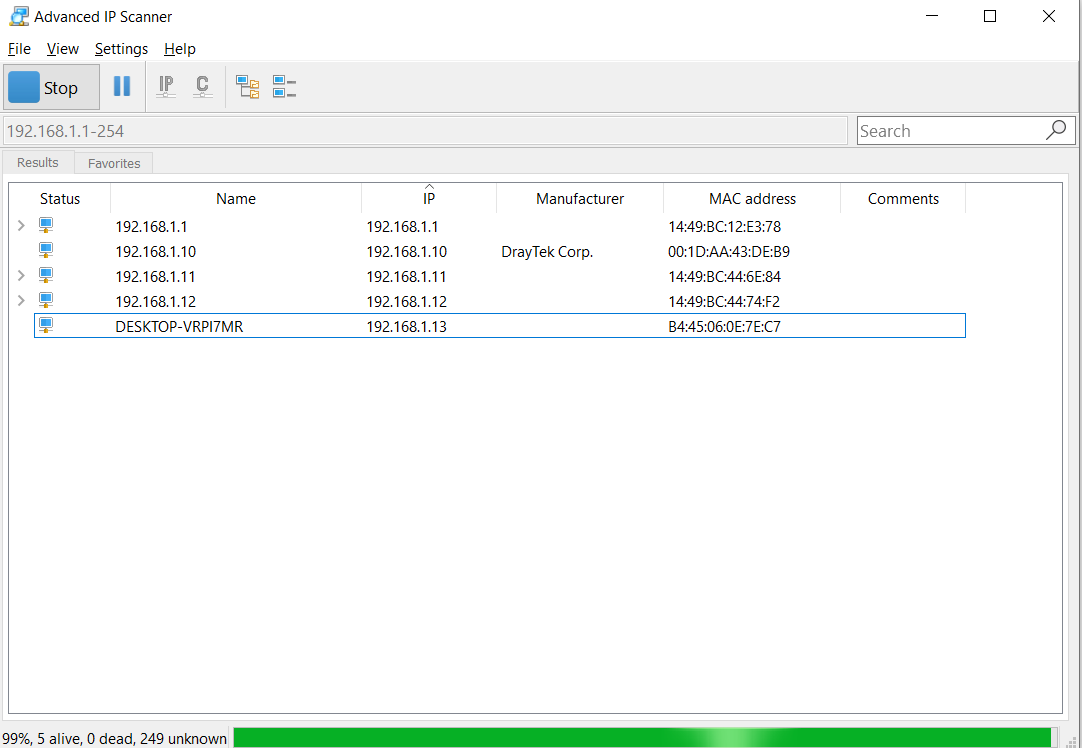Open the Settings menu
Screen dimensions: 1082x748
coord(121,49)
